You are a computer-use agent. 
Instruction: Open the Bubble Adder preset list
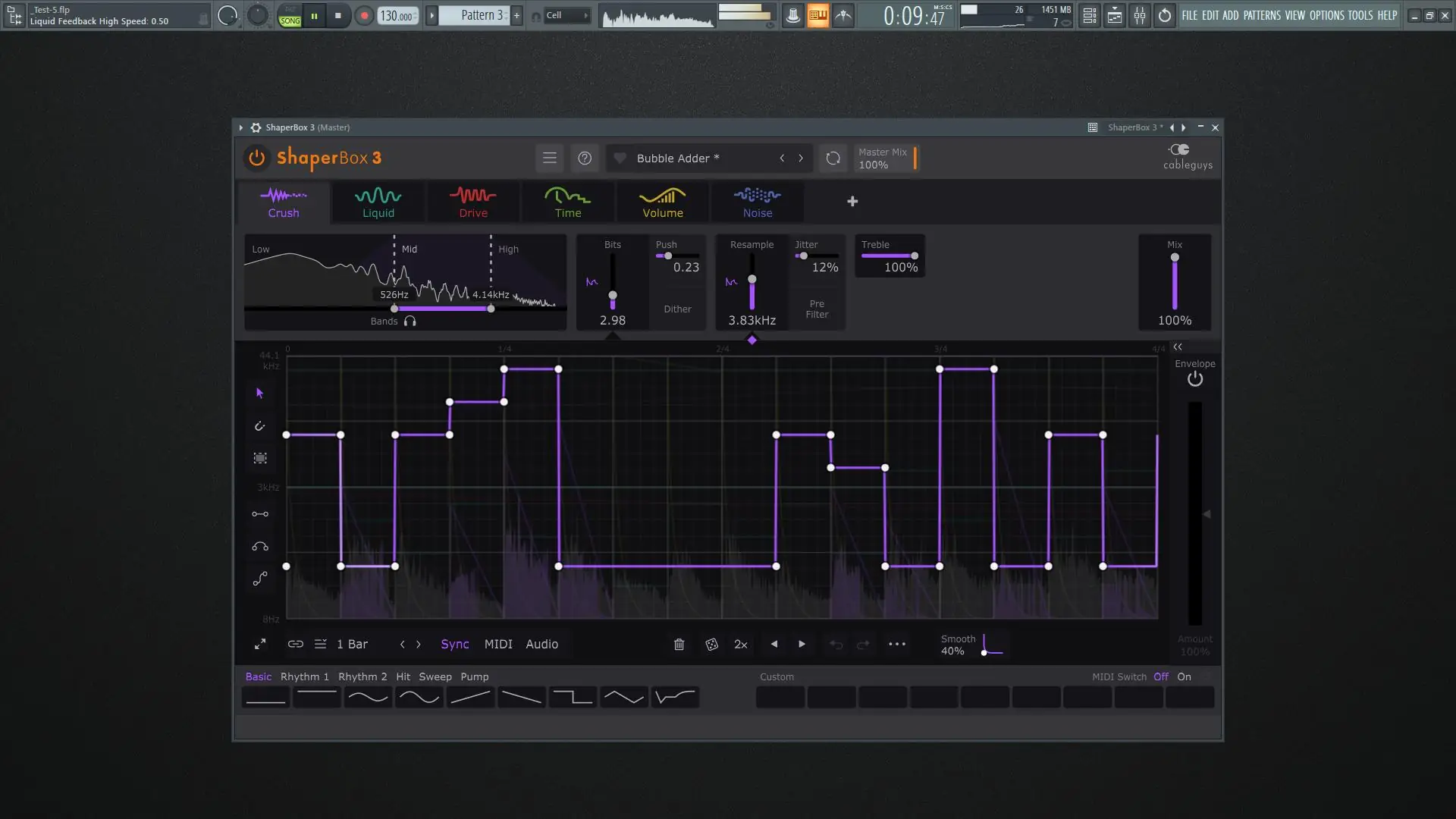[677, 158]
